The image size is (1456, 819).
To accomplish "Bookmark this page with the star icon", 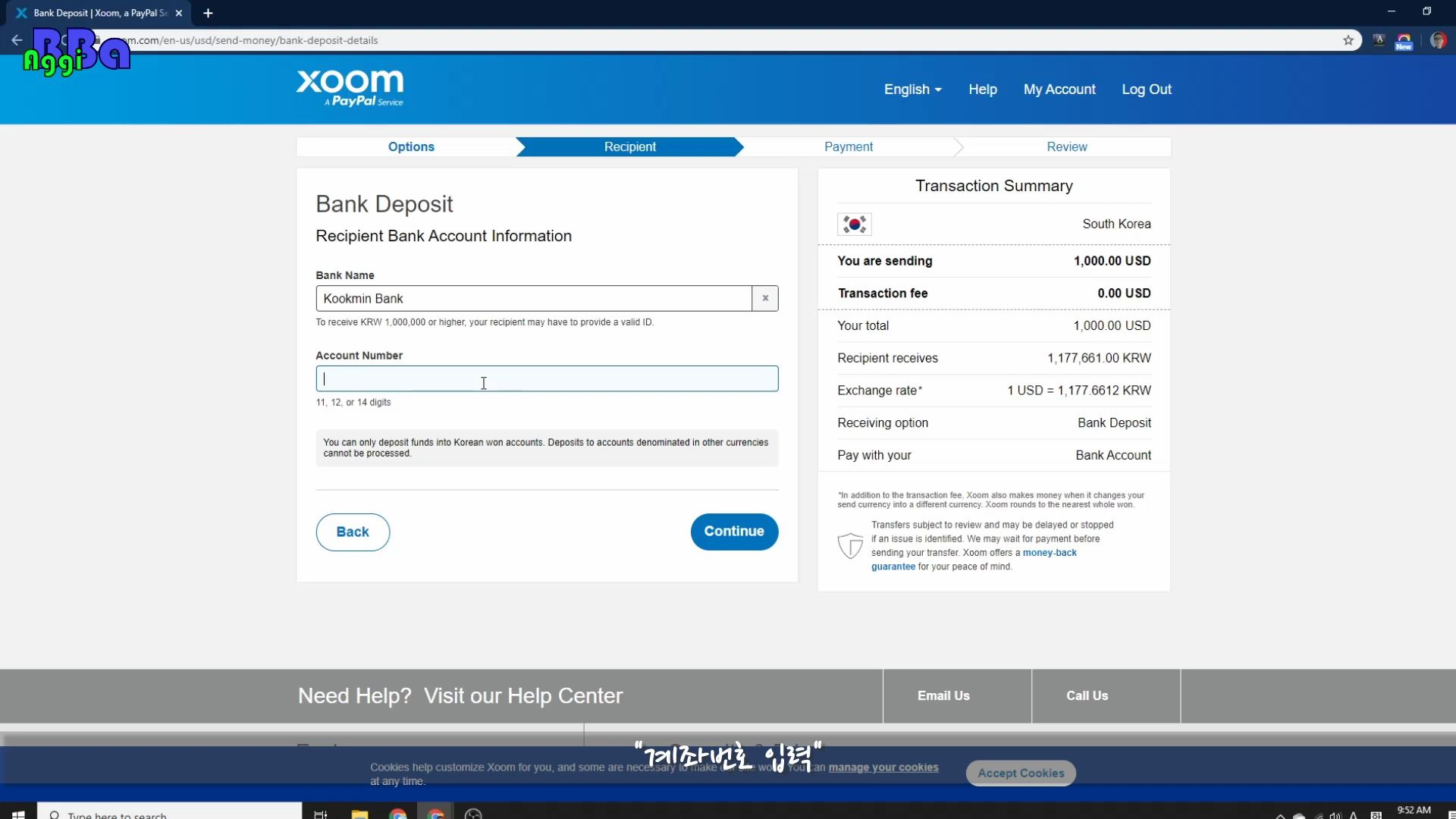I will click(1348, 40).
